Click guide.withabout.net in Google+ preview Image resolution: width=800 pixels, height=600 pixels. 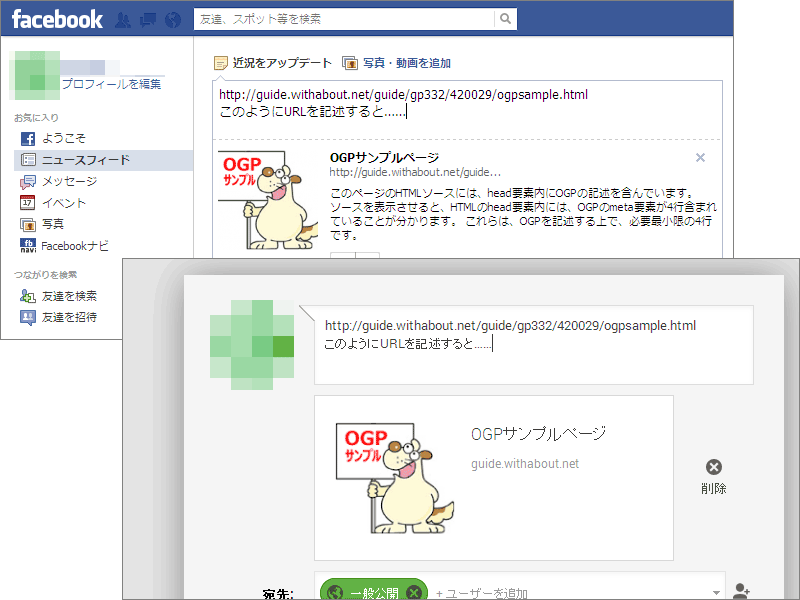(x=525, y=464)
